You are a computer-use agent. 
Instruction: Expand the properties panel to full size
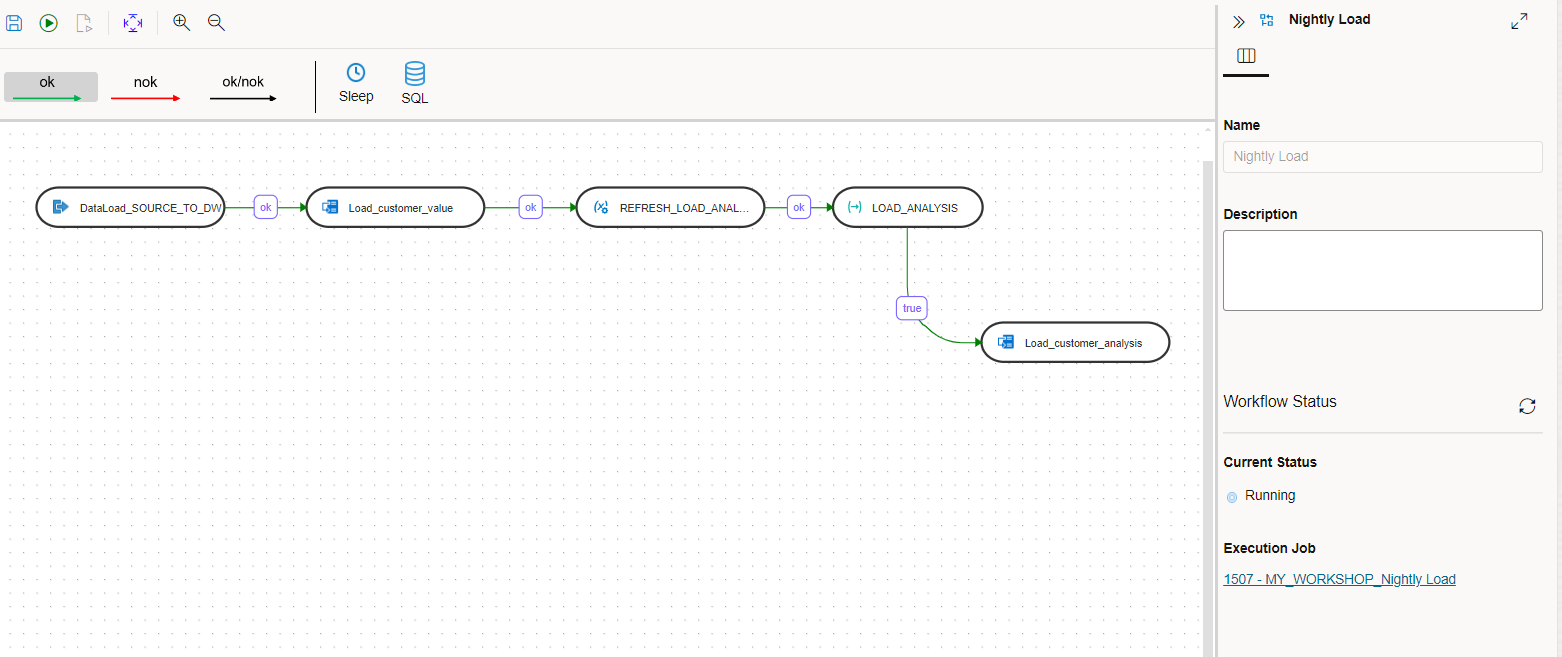tap(1519, 21)
